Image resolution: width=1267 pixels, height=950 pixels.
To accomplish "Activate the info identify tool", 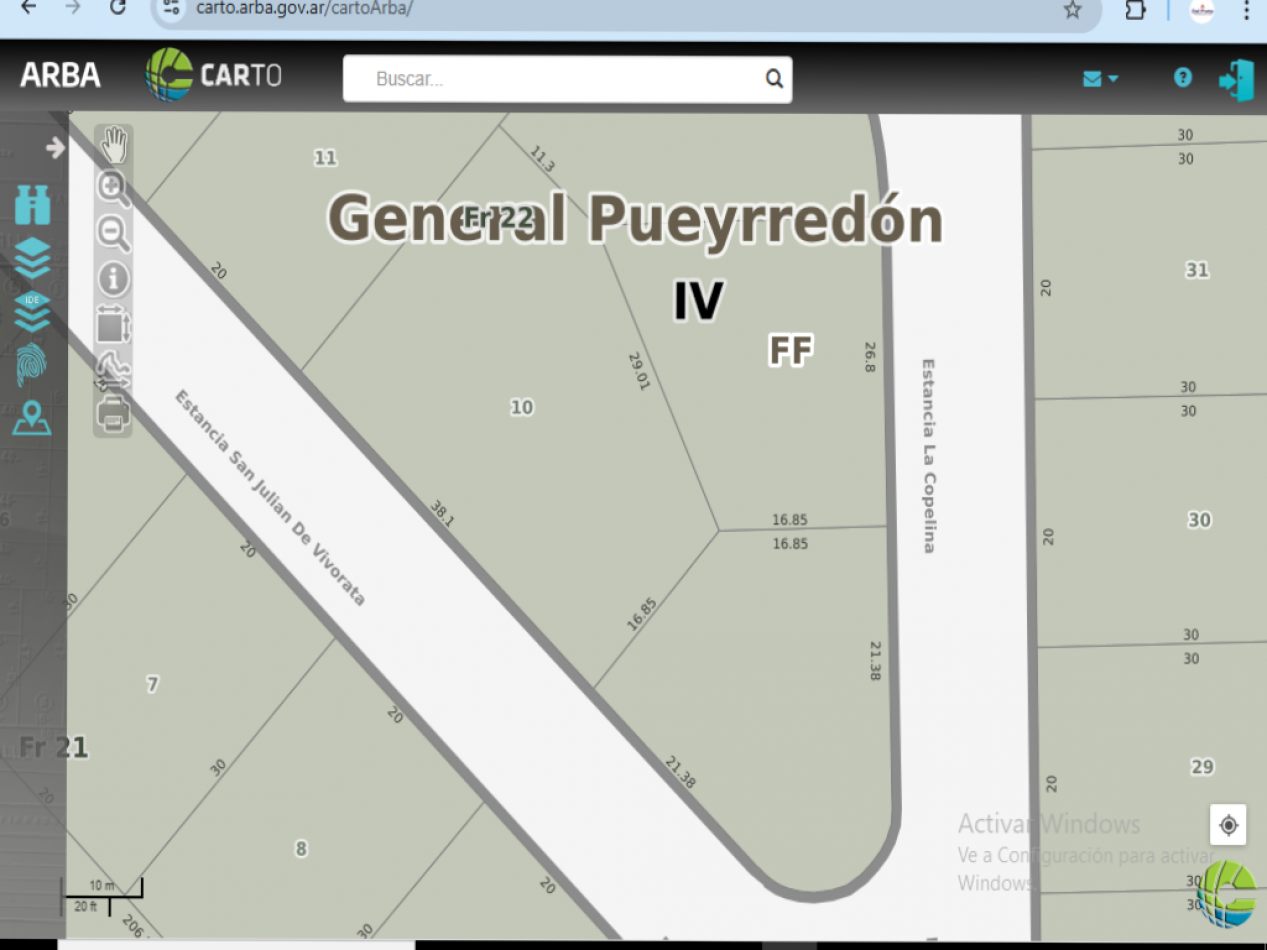I will pos(113,279).
